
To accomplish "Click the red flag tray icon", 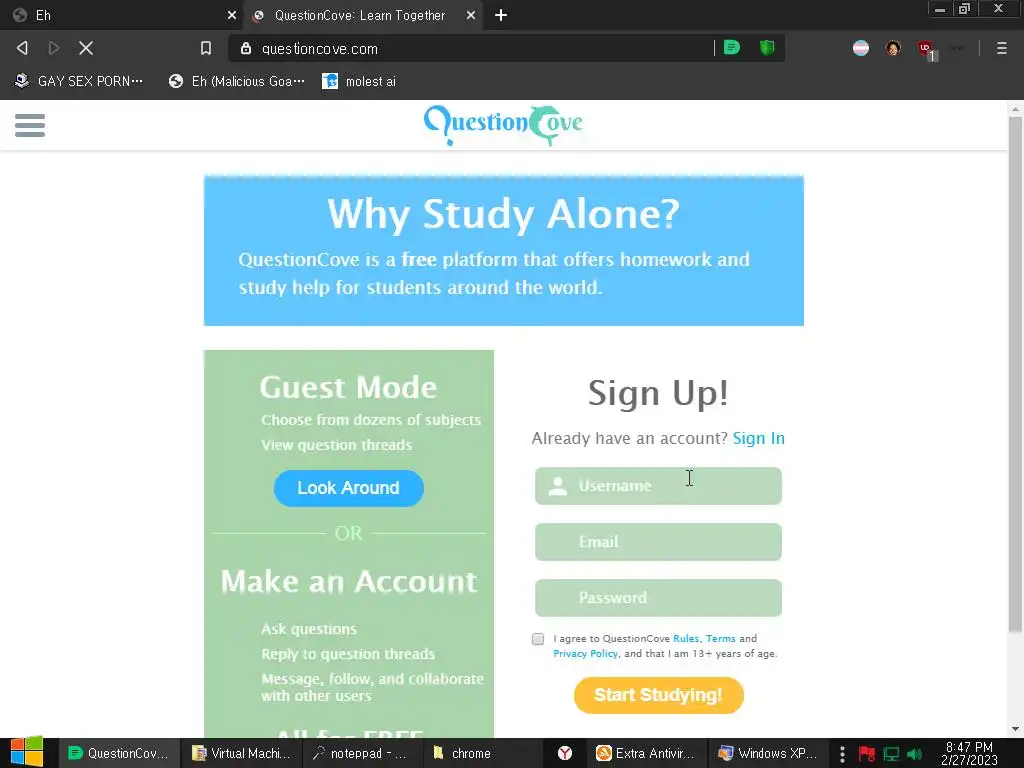I will tap(866, 754).
